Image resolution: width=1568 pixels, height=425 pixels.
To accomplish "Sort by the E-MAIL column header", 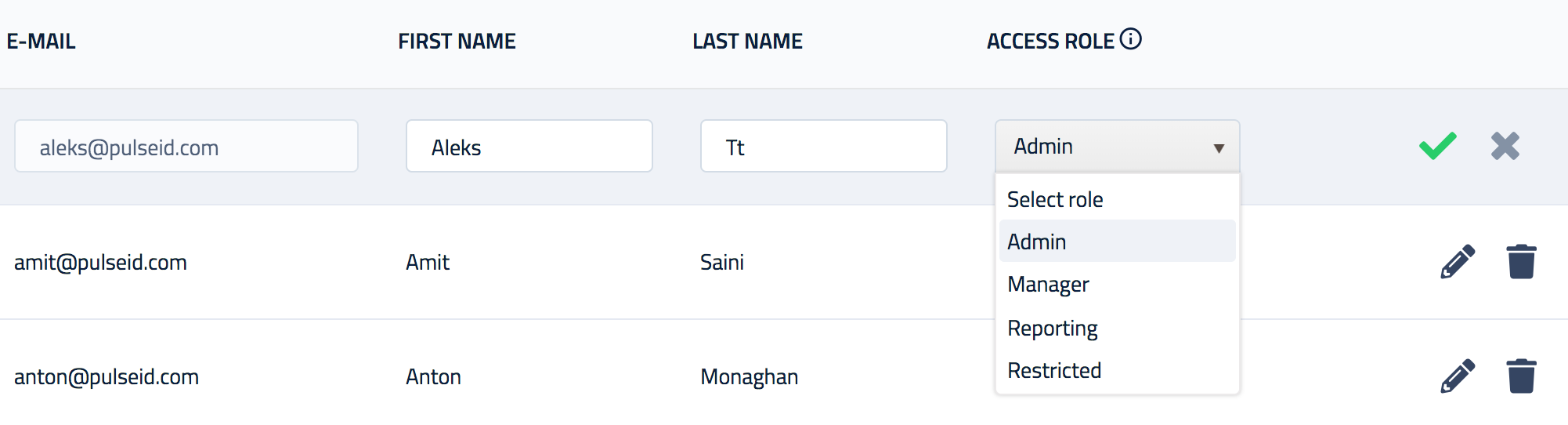I will coord(42,42).
